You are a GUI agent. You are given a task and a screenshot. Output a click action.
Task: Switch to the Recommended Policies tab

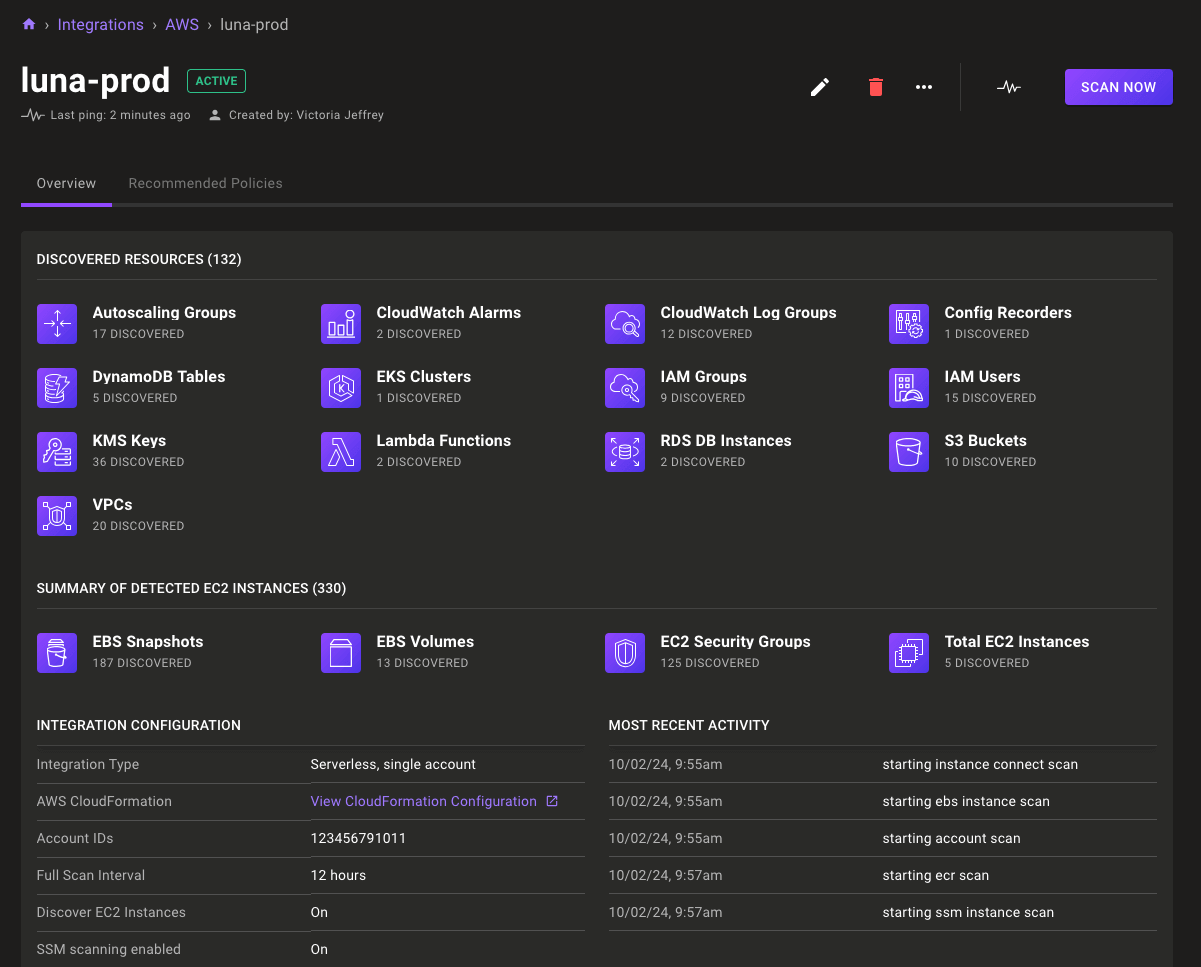(205, 183)
